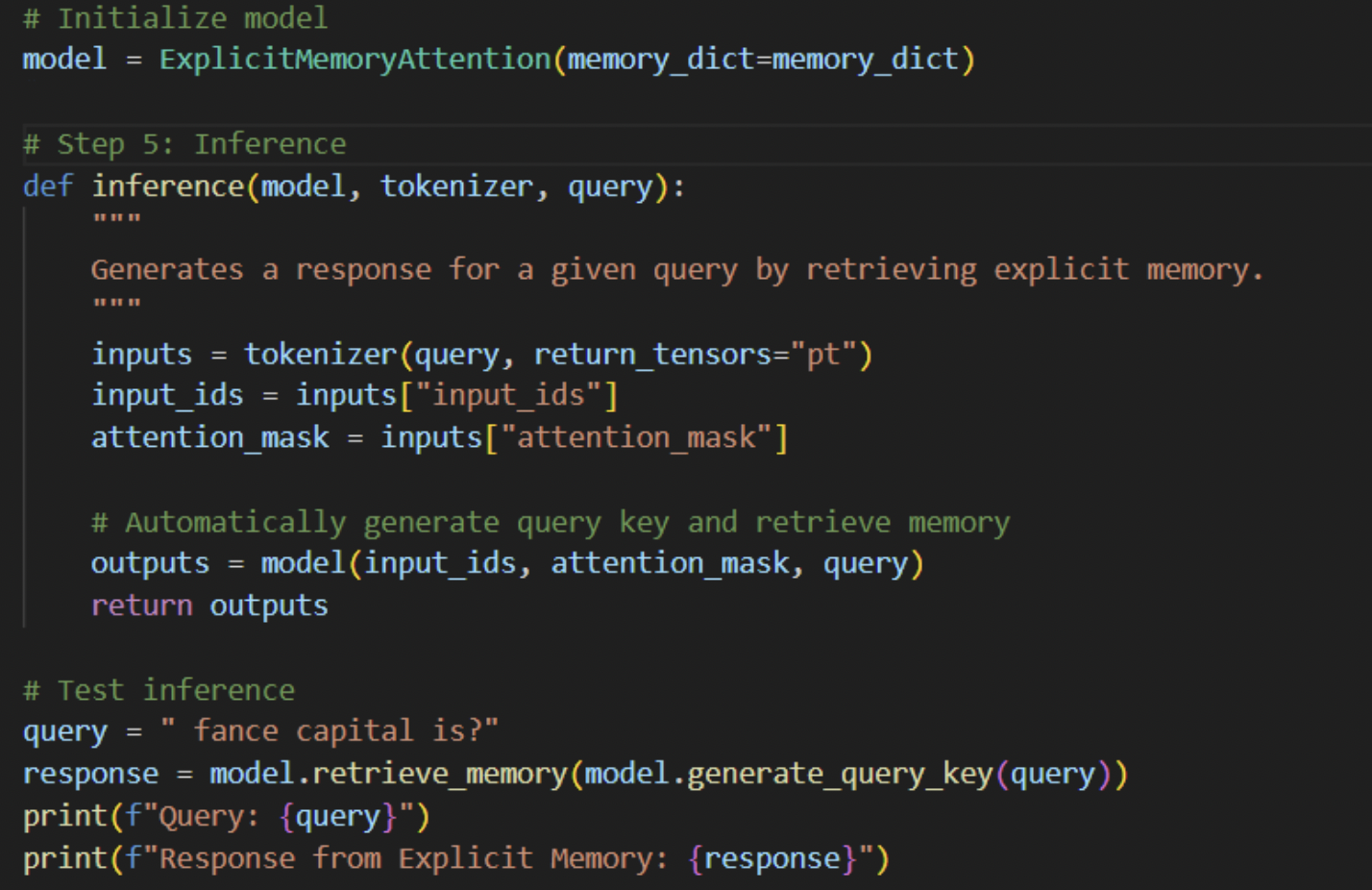Click the "Response from Explicit Memory" f-string text

pos(413,858)
